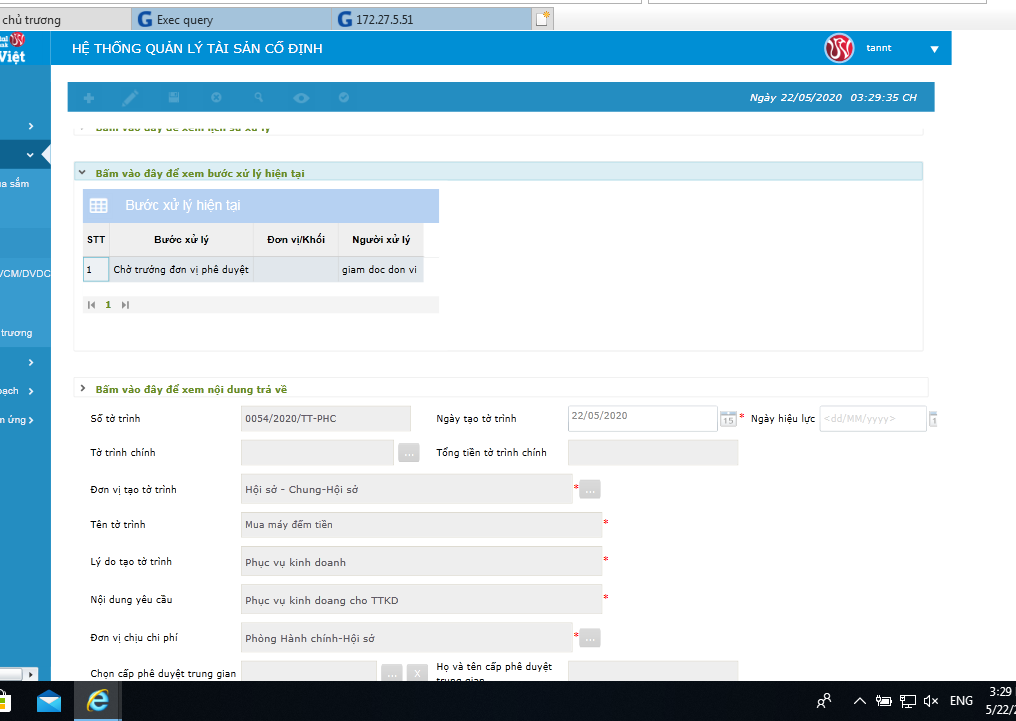Click the view eye toolbar icon

click(x=301, y=98)
